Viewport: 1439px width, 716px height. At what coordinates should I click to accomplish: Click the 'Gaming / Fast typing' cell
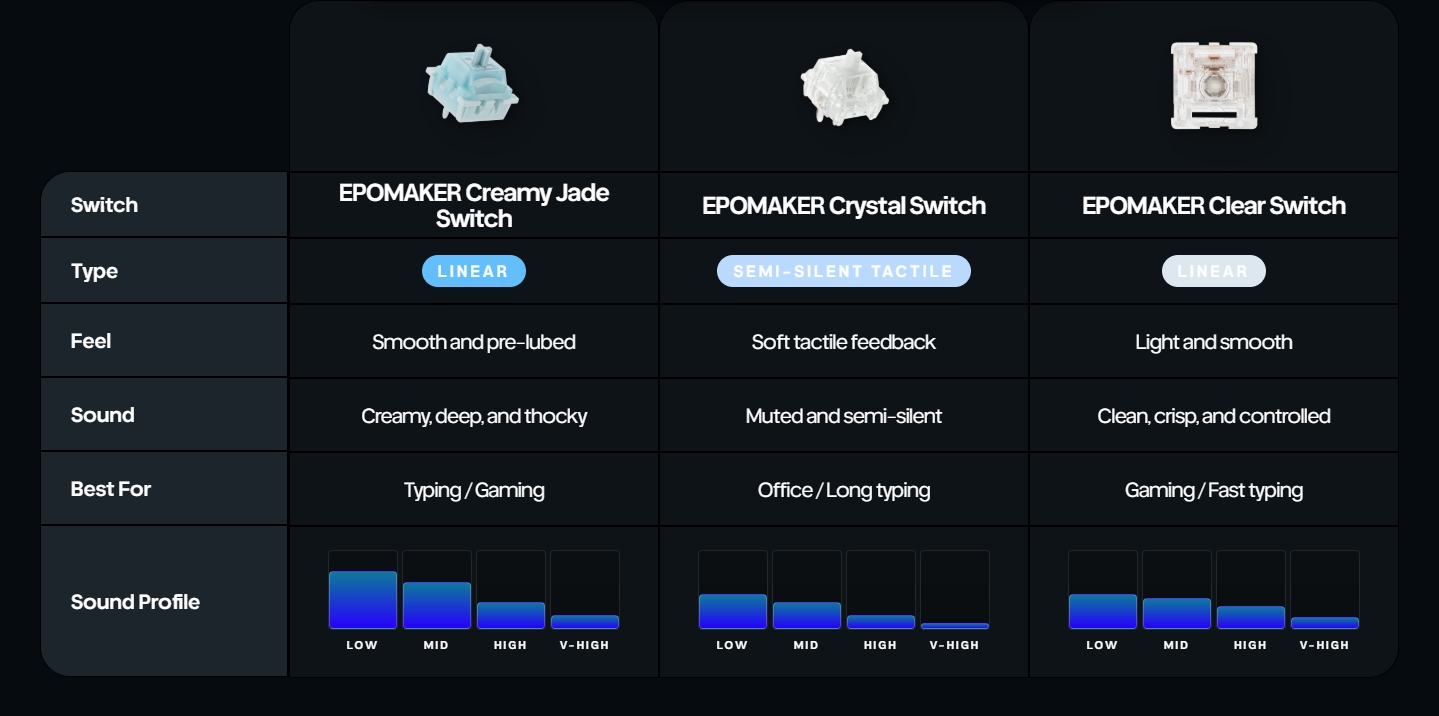pos(1214,490)
